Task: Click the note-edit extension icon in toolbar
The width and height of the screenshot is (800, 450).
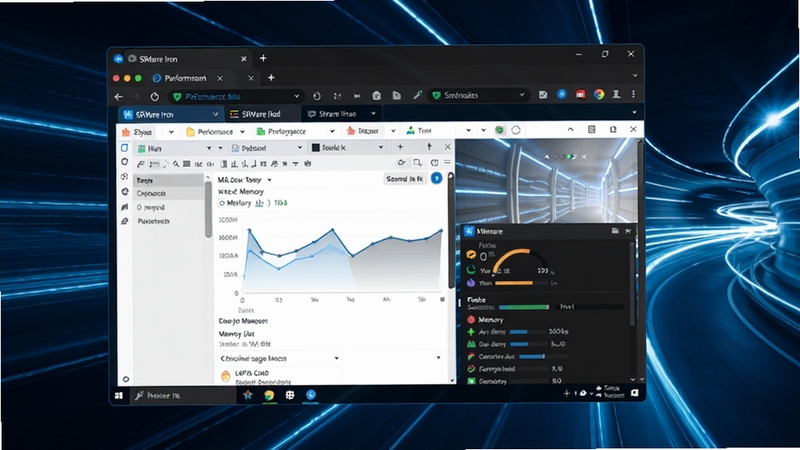Action: [x=543, y=95]
